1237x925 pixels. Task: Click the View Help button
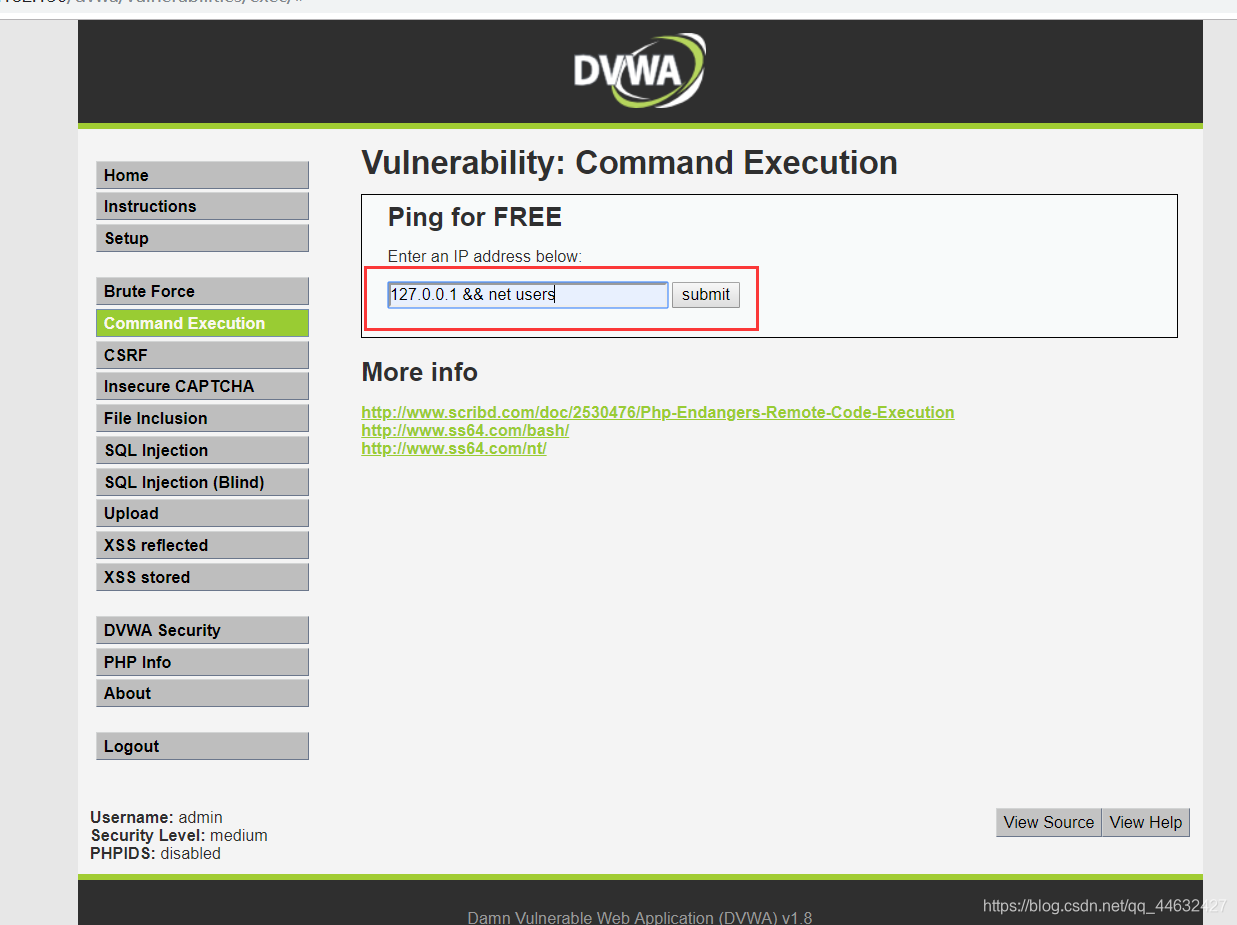pyautogui.click(x=1146, y=822)
